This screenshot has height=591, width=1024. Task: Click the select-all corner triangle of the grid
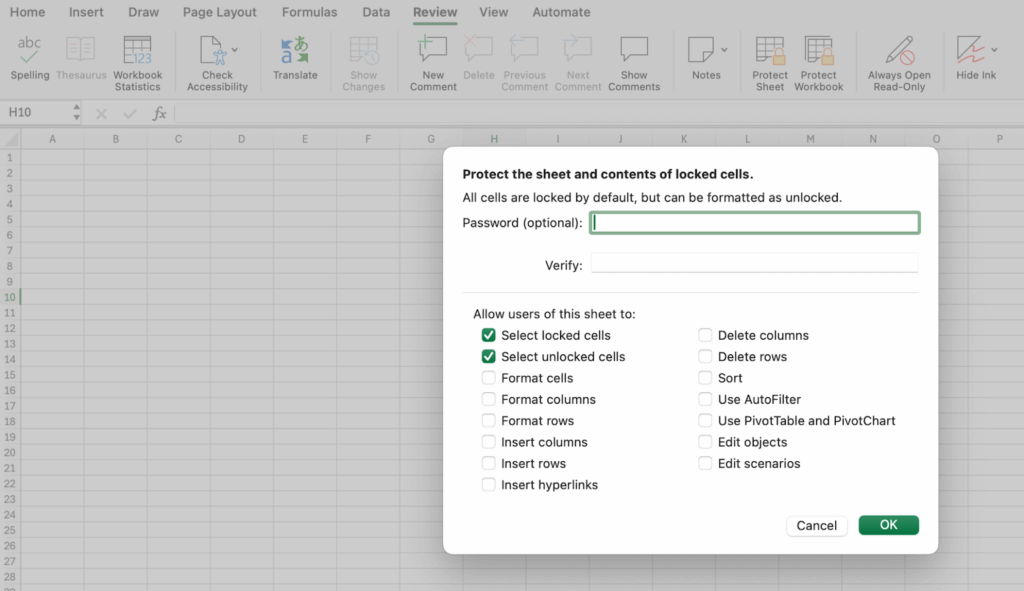11,138
